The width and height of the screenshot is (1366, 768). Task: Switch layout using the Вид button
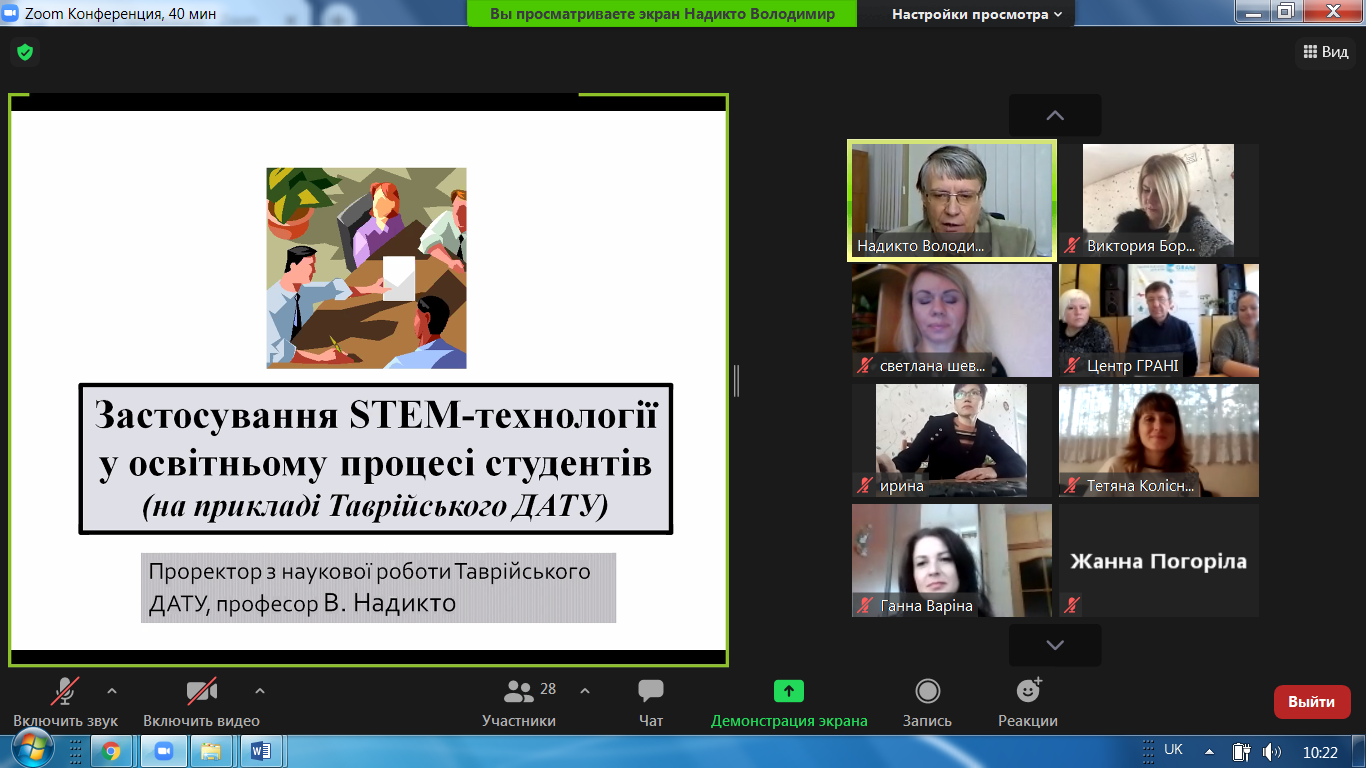pyautogui.click(x=1326, y=52)
